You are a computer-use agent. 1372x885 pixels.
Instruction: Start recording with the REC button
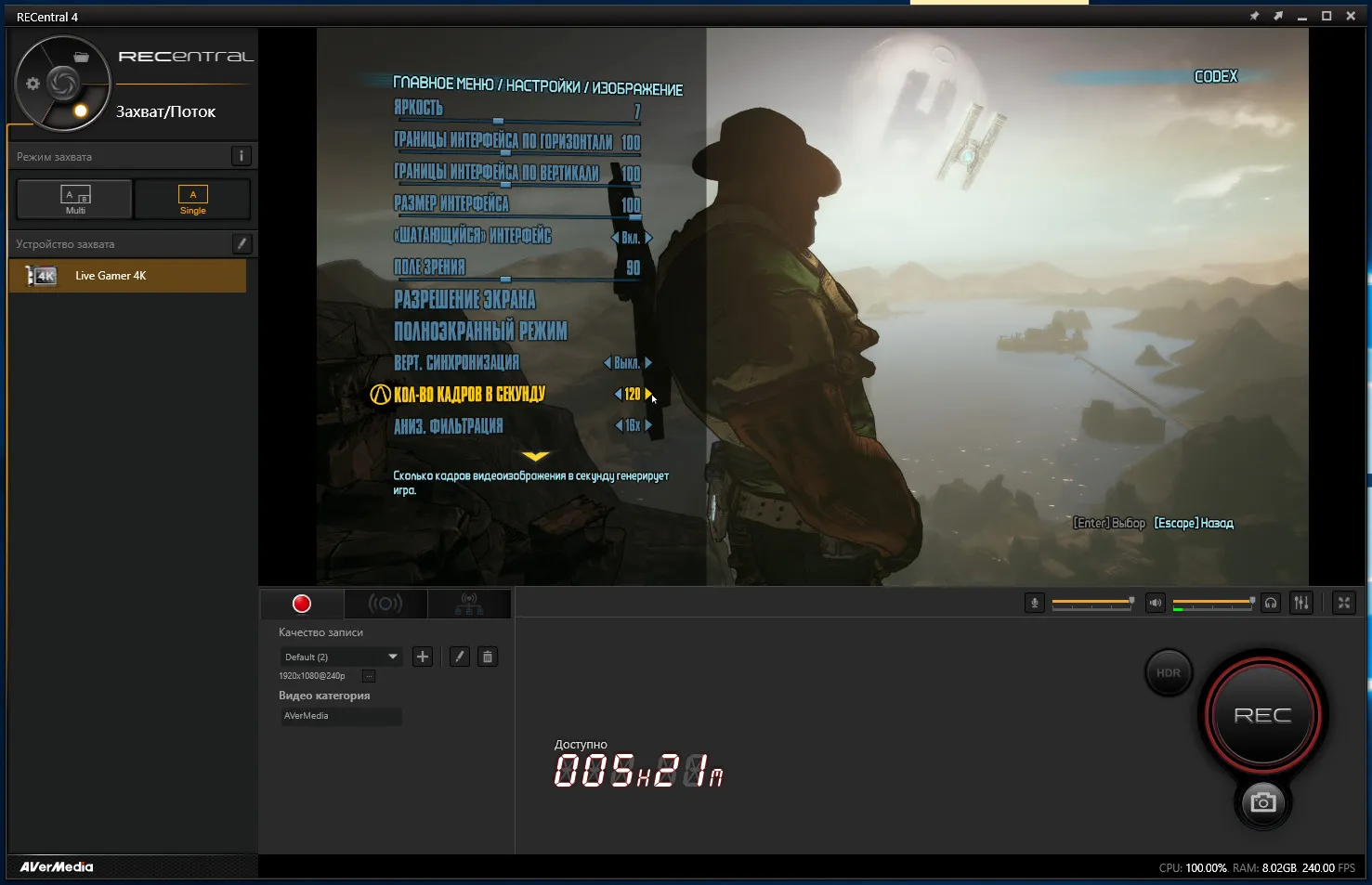coord(1262,715)
